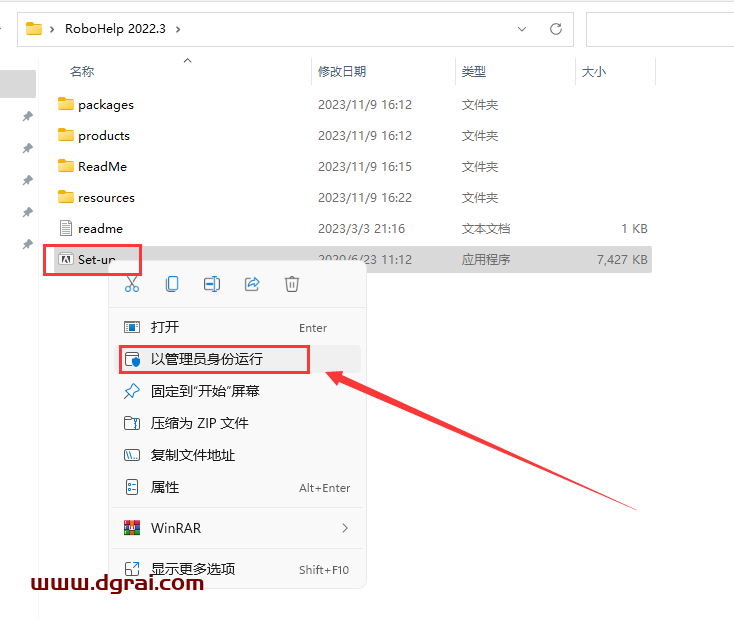Click the packages folder icon
The width and height of the screenshot is (734, 620).
click(66, 103)
